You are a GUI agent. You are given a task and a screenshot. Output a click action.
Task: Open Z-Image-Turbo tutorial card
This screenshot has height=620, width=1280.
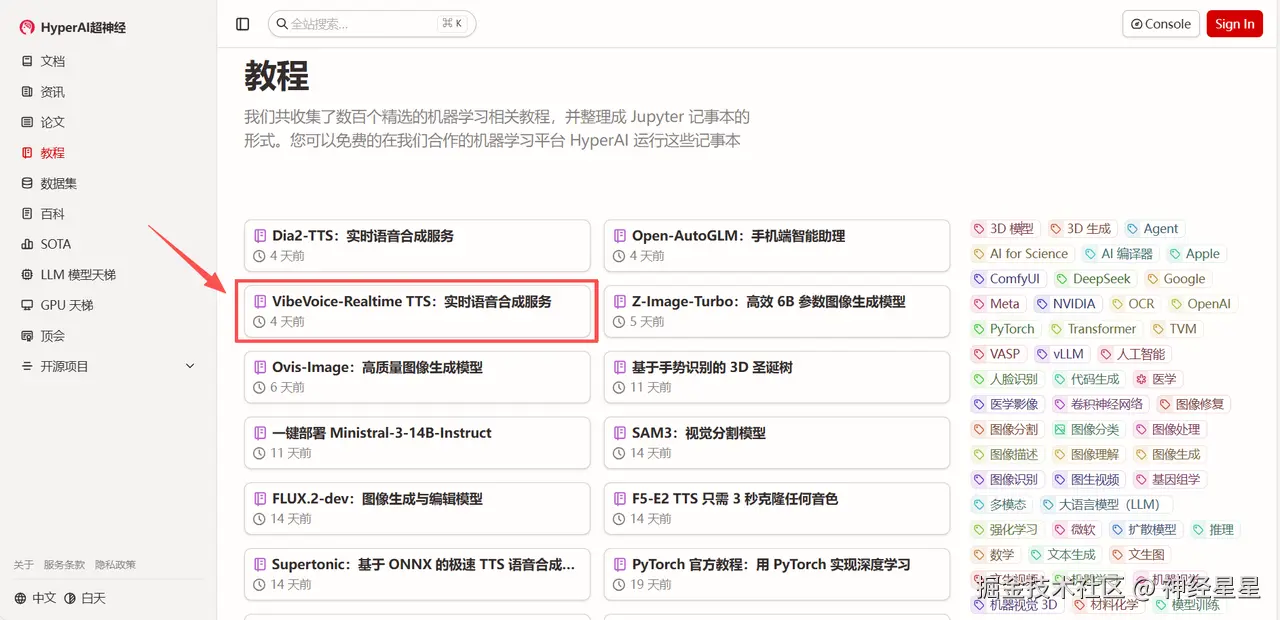click(777, 311)
